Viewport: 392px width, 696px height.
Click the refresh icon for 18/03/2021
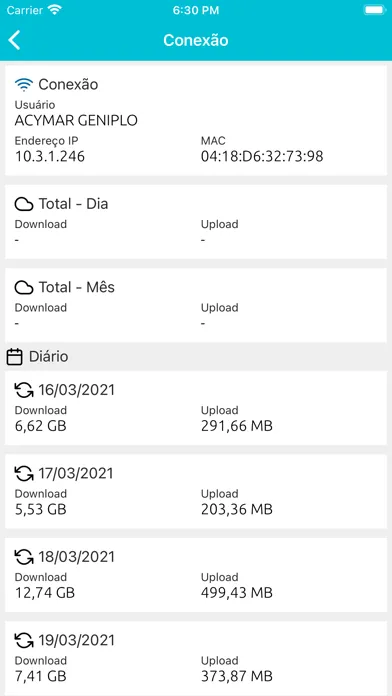tap(24, 557)
